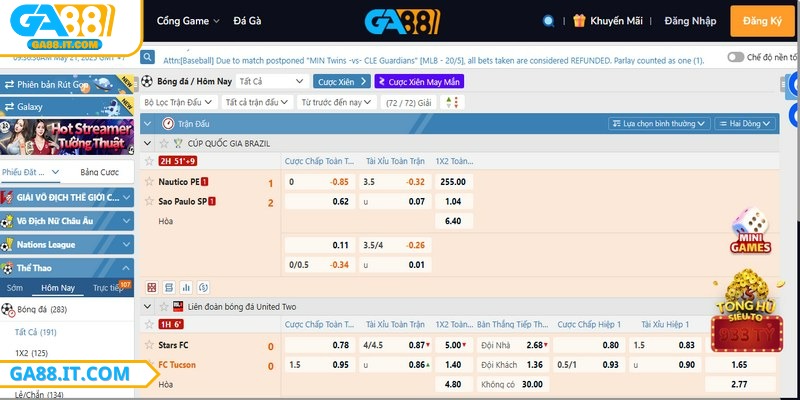Select Tất Cả (191) sidebar item
Image resolution: width=800 pixels, height=400 pixels.
36,332
